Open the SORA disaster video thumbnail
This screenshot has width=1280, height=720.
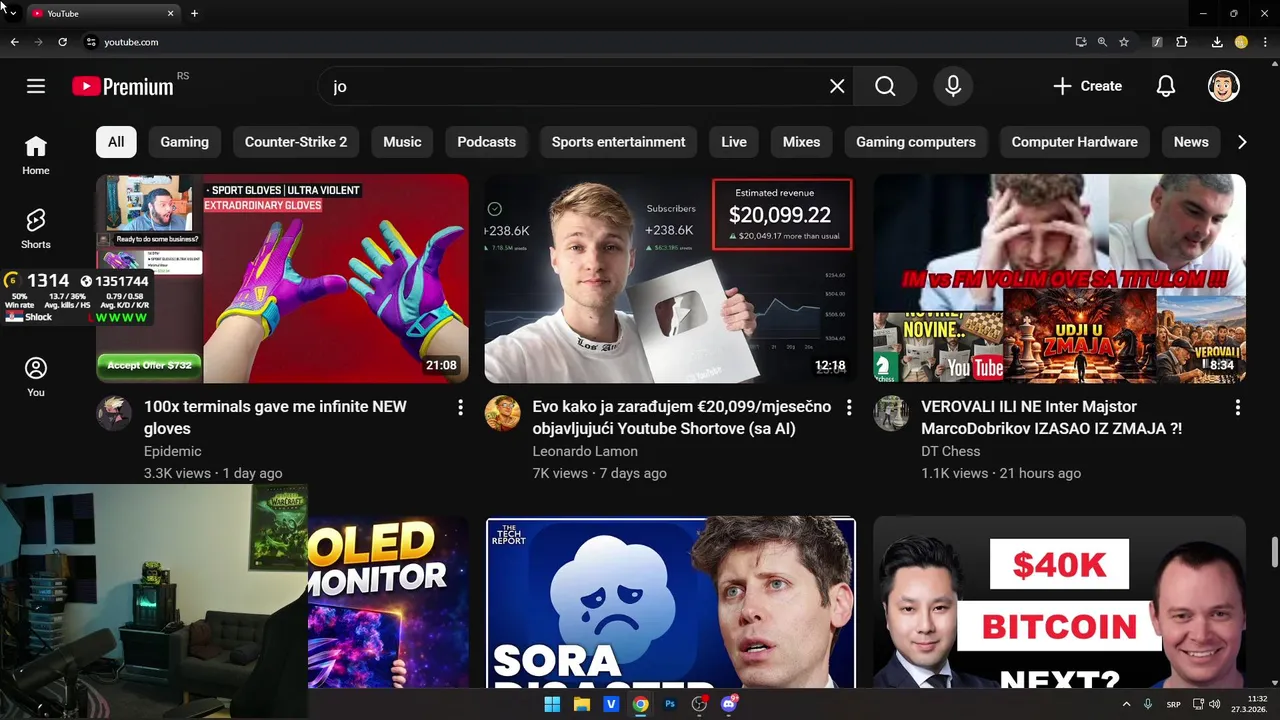[670, 603]
